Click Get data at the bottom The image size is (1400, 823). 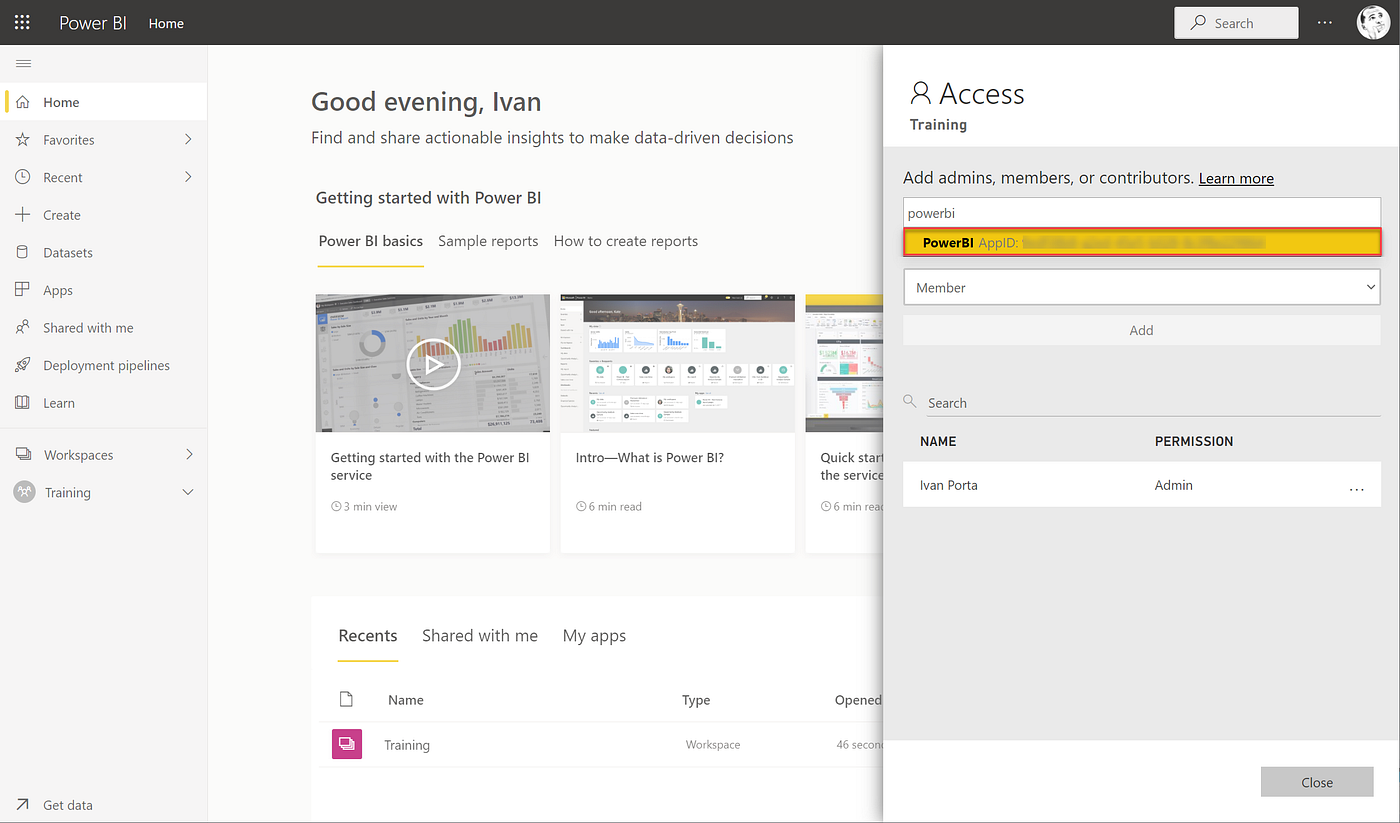click(x=68, y=804)
